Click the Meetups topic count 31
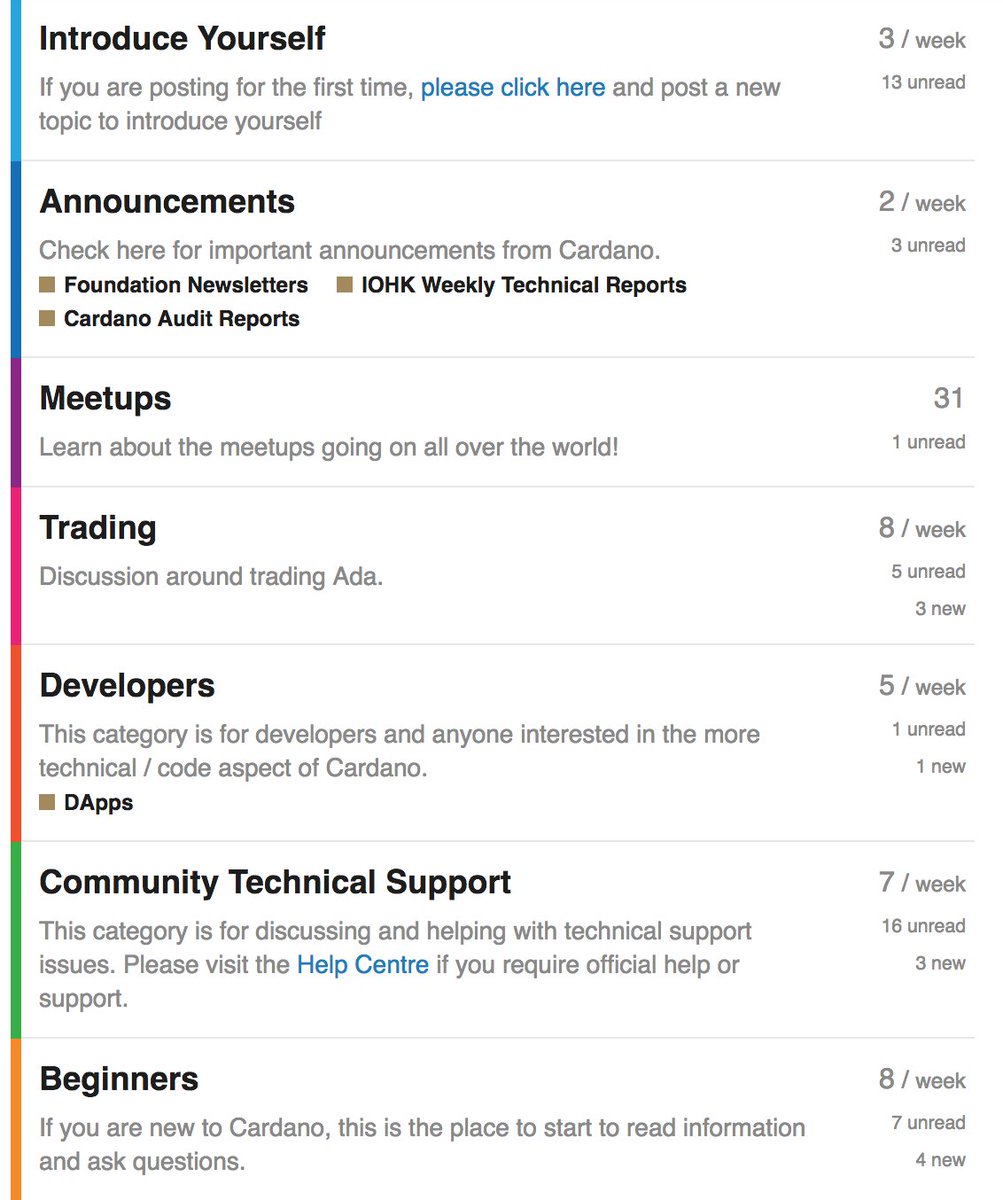This screenshot has height=1200, width=1003. coord(949,399)
